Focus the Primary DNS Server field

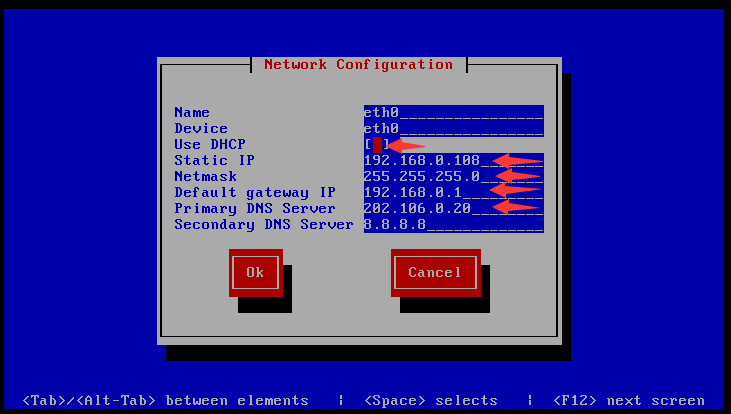(454, 208)
